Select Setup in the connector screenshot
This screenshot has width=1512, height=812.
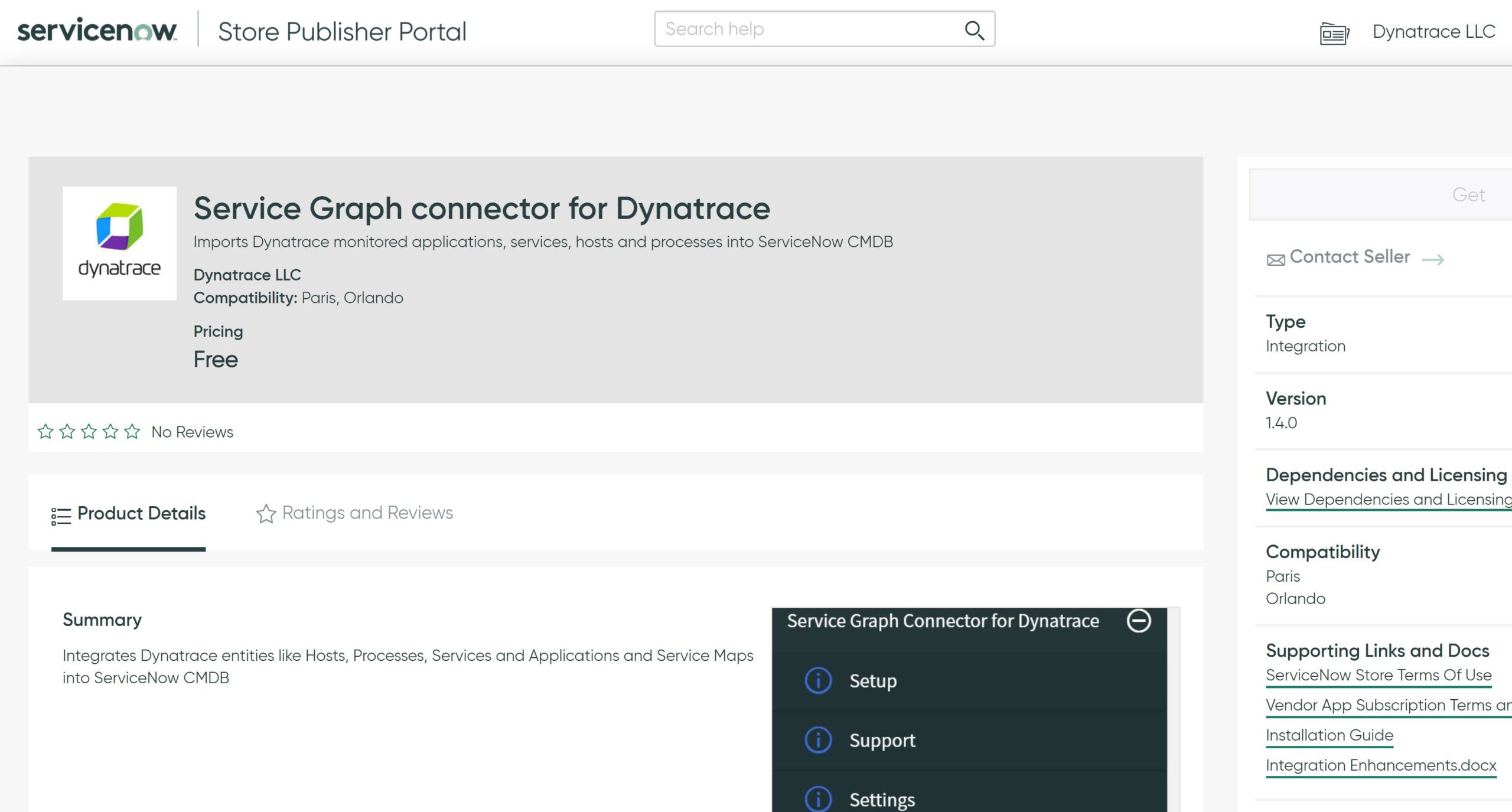(873, 681)
